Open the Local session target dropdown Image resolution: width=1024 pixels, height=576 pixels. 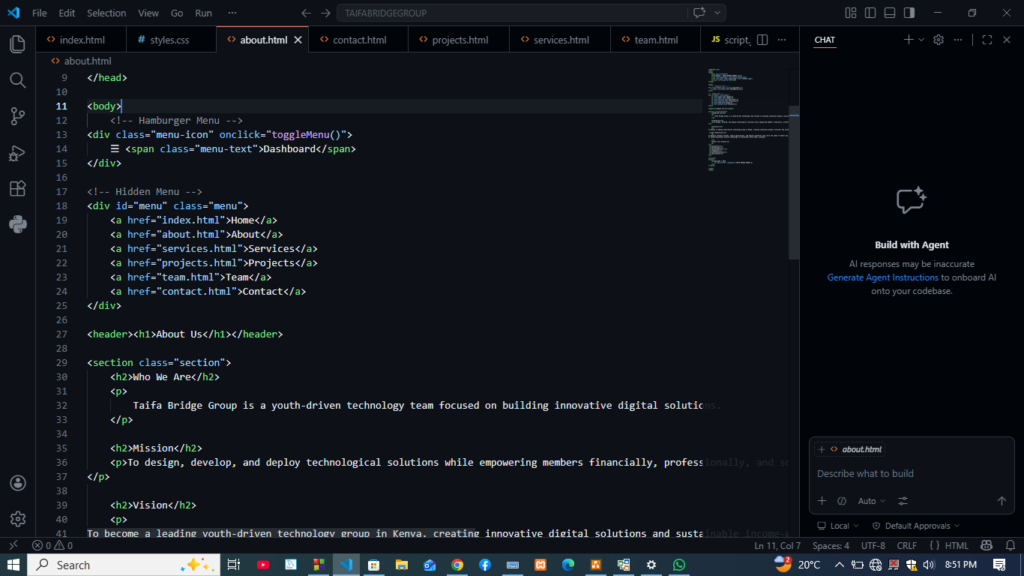tap(838, 526)
